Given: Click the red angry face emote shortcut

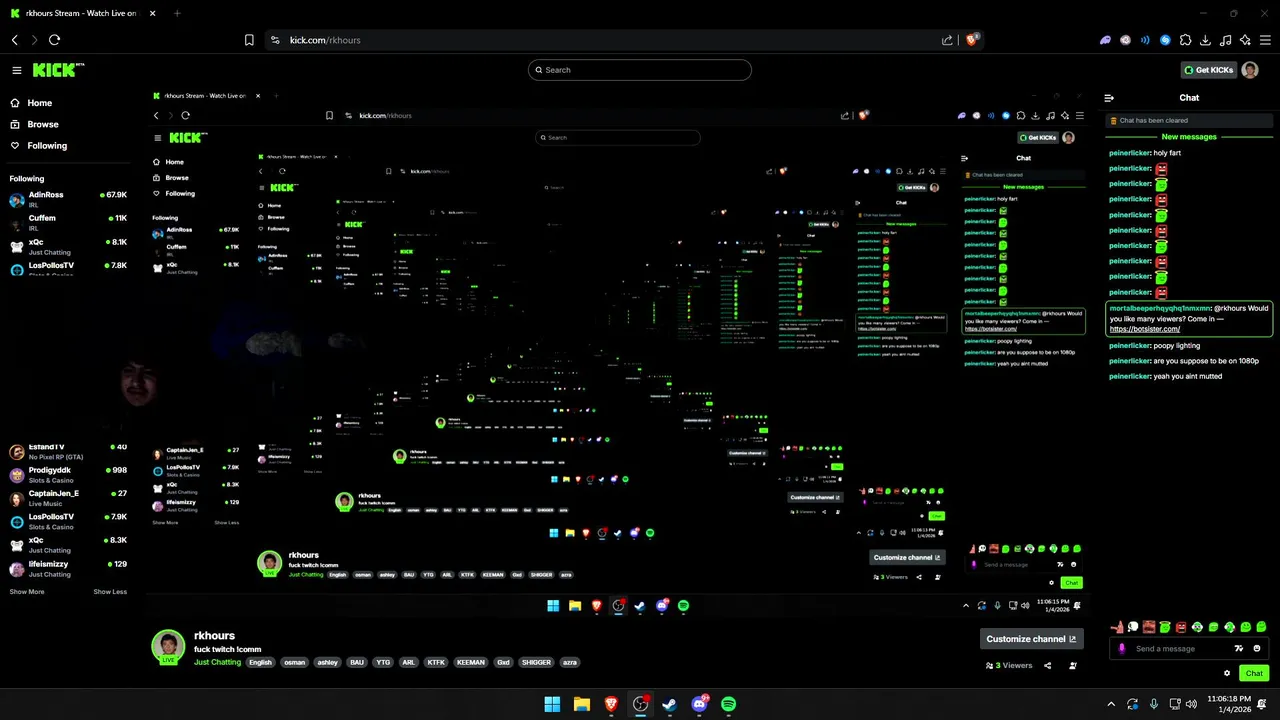Looking at the screenshot, I should tap(1181, 627).
